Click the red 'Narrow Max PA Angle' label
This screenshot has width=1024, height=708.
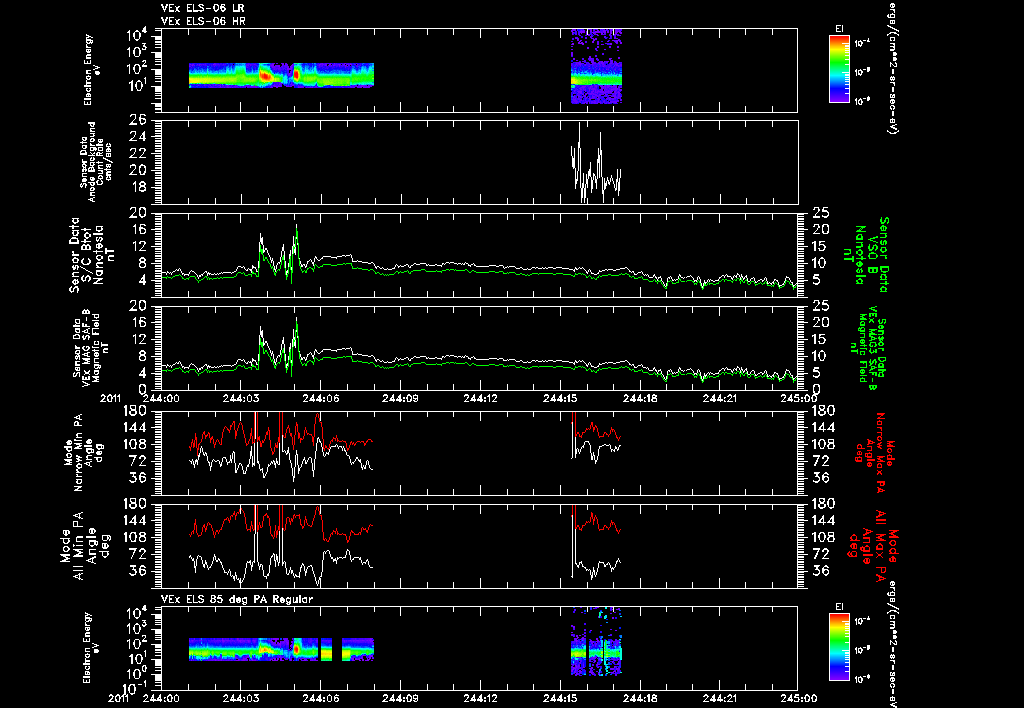pyautogui.click(x=875, y=452)
